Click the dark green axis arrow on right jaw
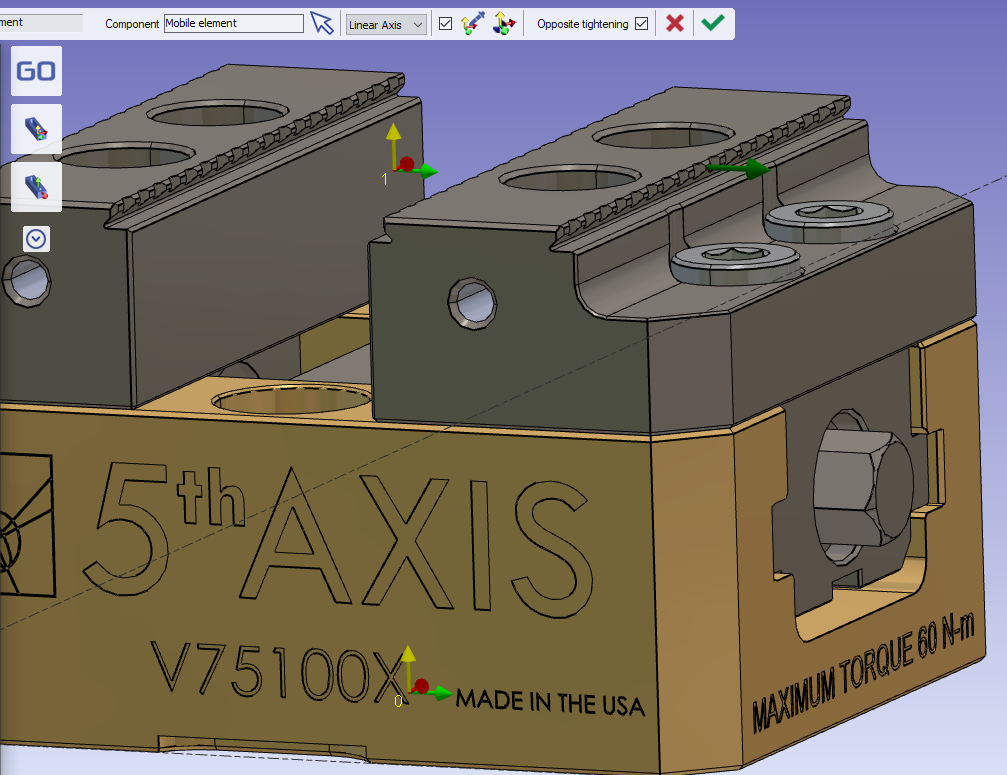Image resolution: width=1007 pixels, height=775 pixels. click(738, 168)
